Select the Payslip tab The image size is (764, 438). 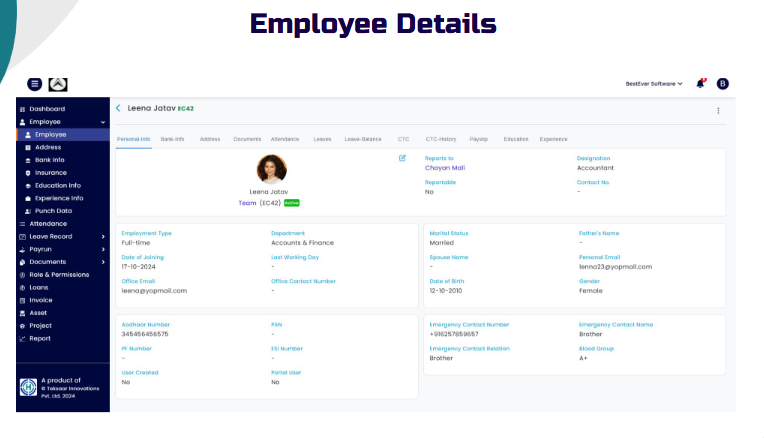tap(479, 139)
